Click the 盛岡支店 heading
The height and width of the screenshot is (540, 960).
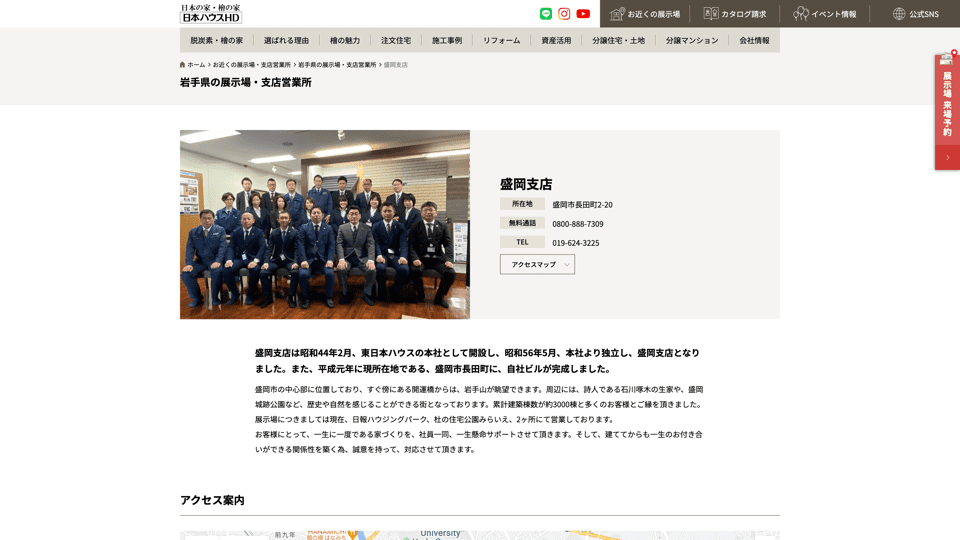coord(526,184)
